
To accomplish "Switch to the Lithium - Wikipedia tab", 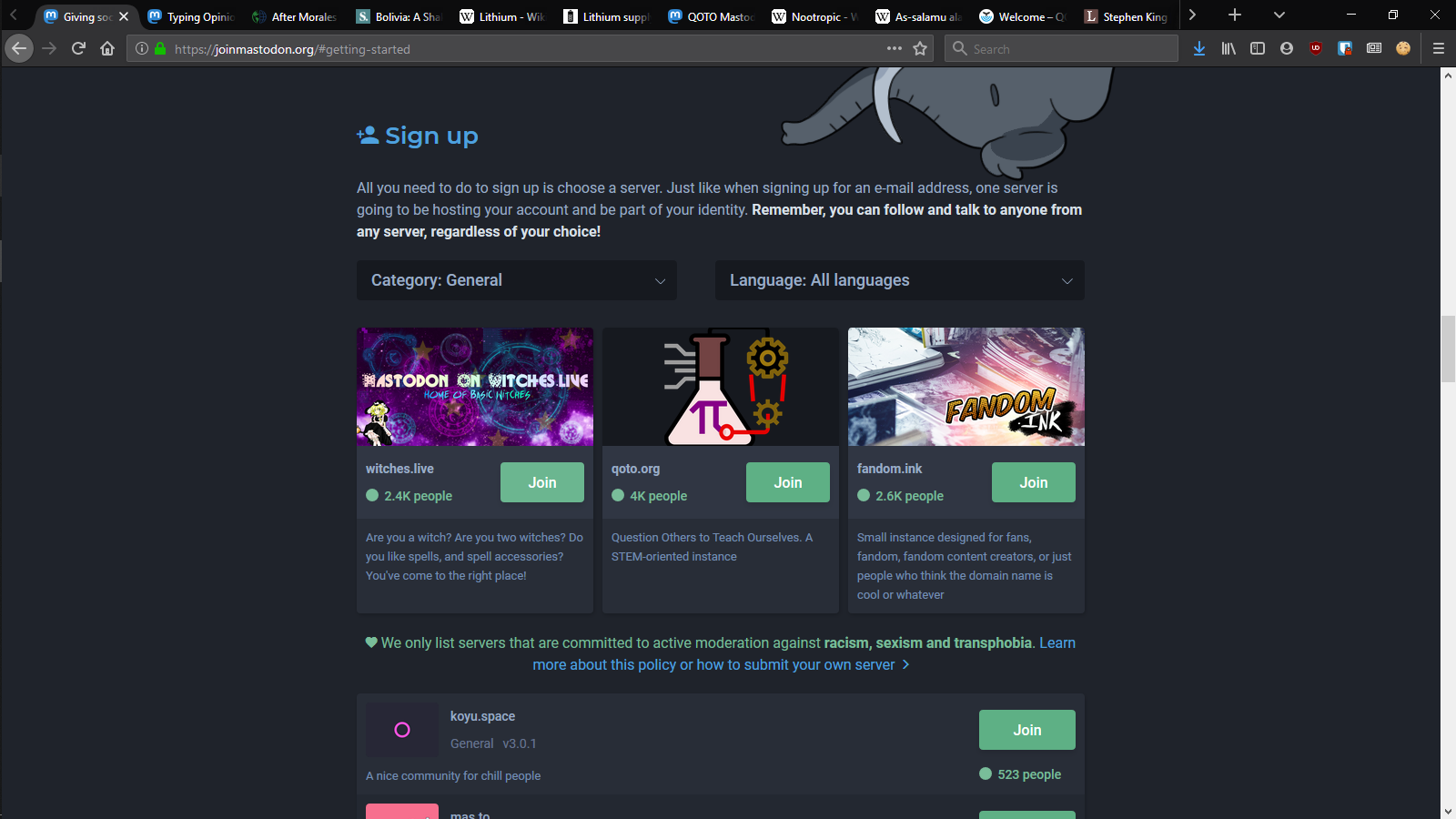I will click(x=502, y=16).
